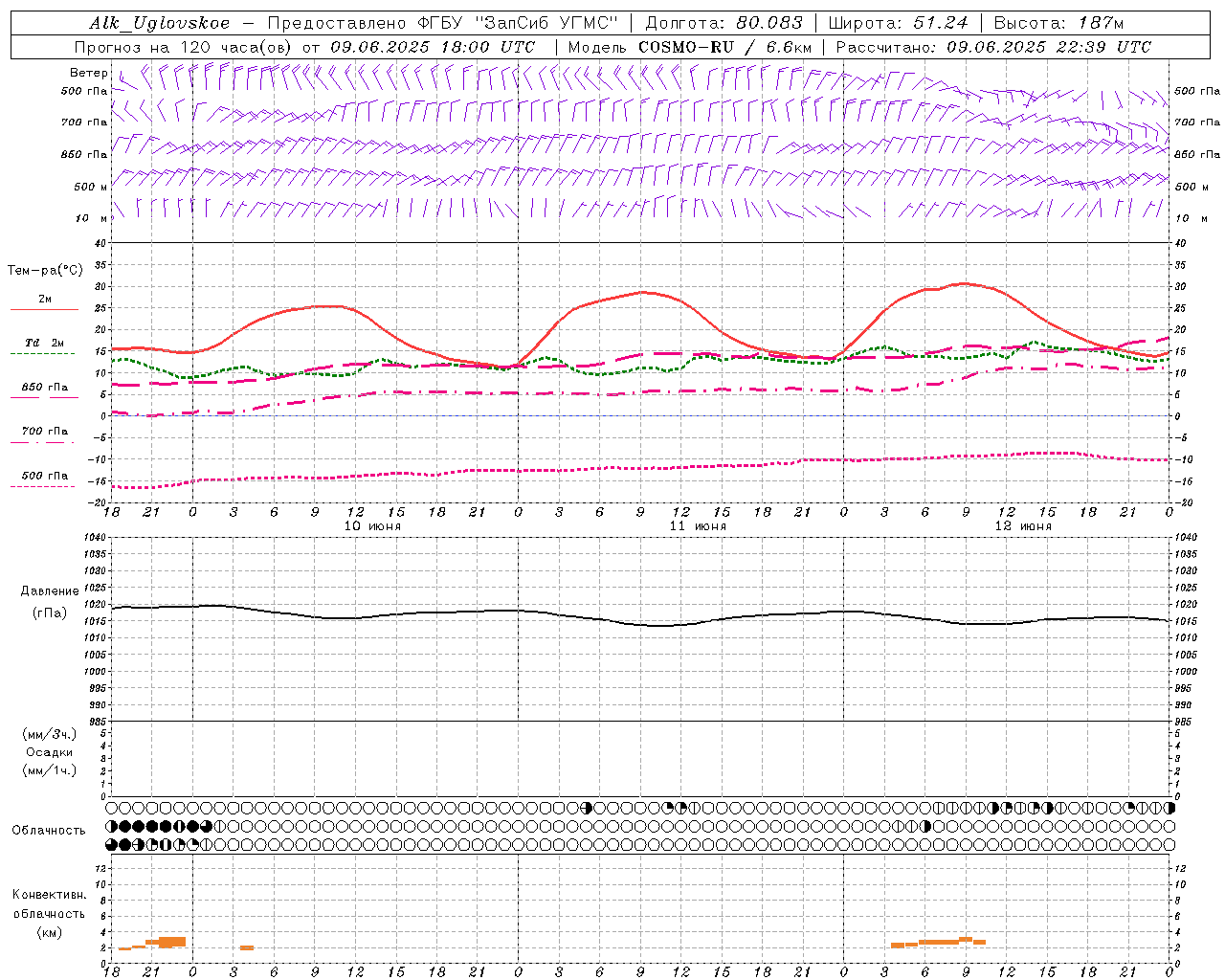Click the (мм/1ч.) precipitation unit label

(49, 770)
